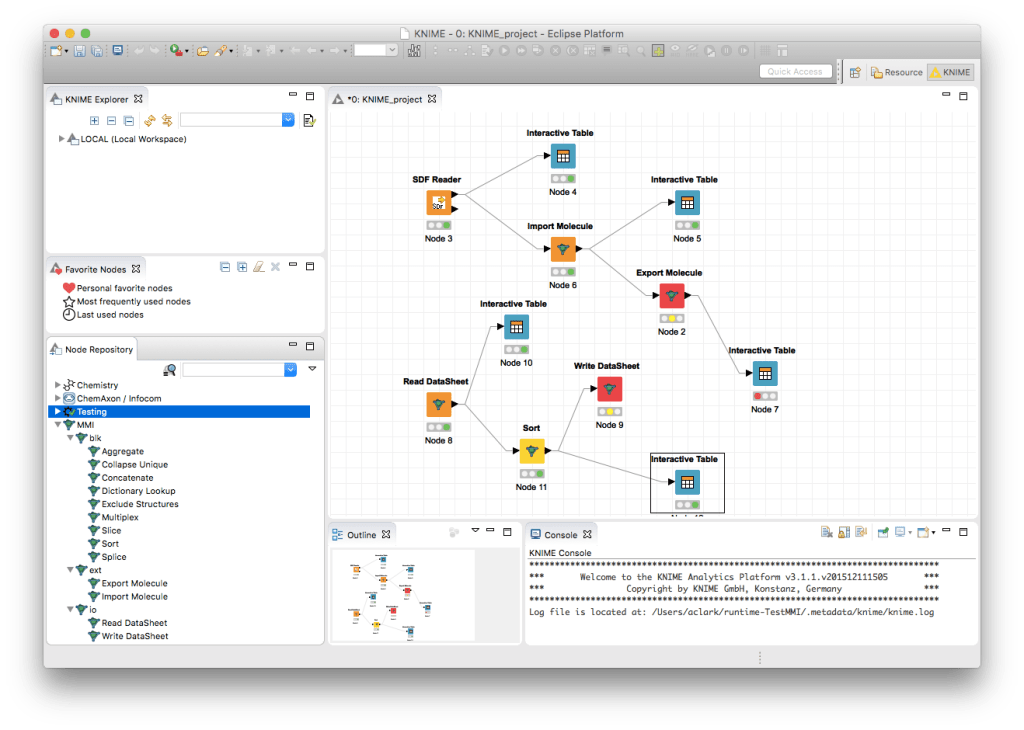1024x730 pixels.
Task: Click the Open Perspective icon
Action: tap(855, 72)
